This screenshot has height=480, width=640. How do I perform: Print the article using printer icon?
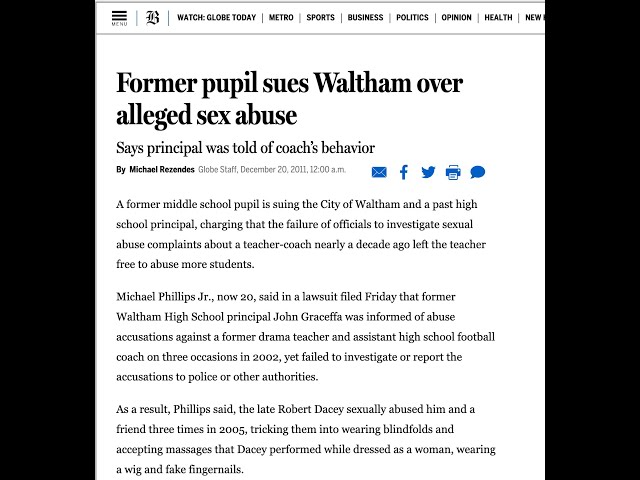tap(453, 172)
